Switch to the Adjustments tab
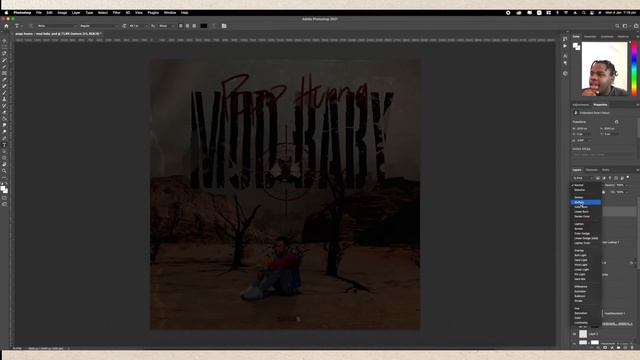Screen dimensions: 640x360 (580, 105)
